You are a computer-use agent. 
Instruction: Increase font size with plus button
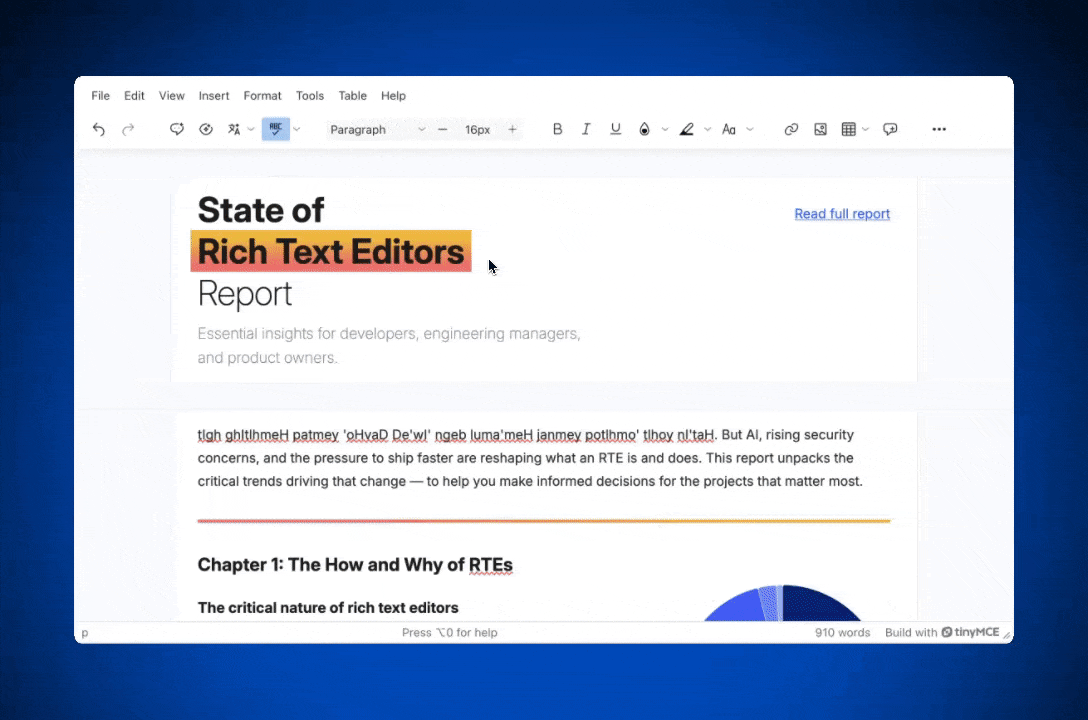(x=512, y=130)
